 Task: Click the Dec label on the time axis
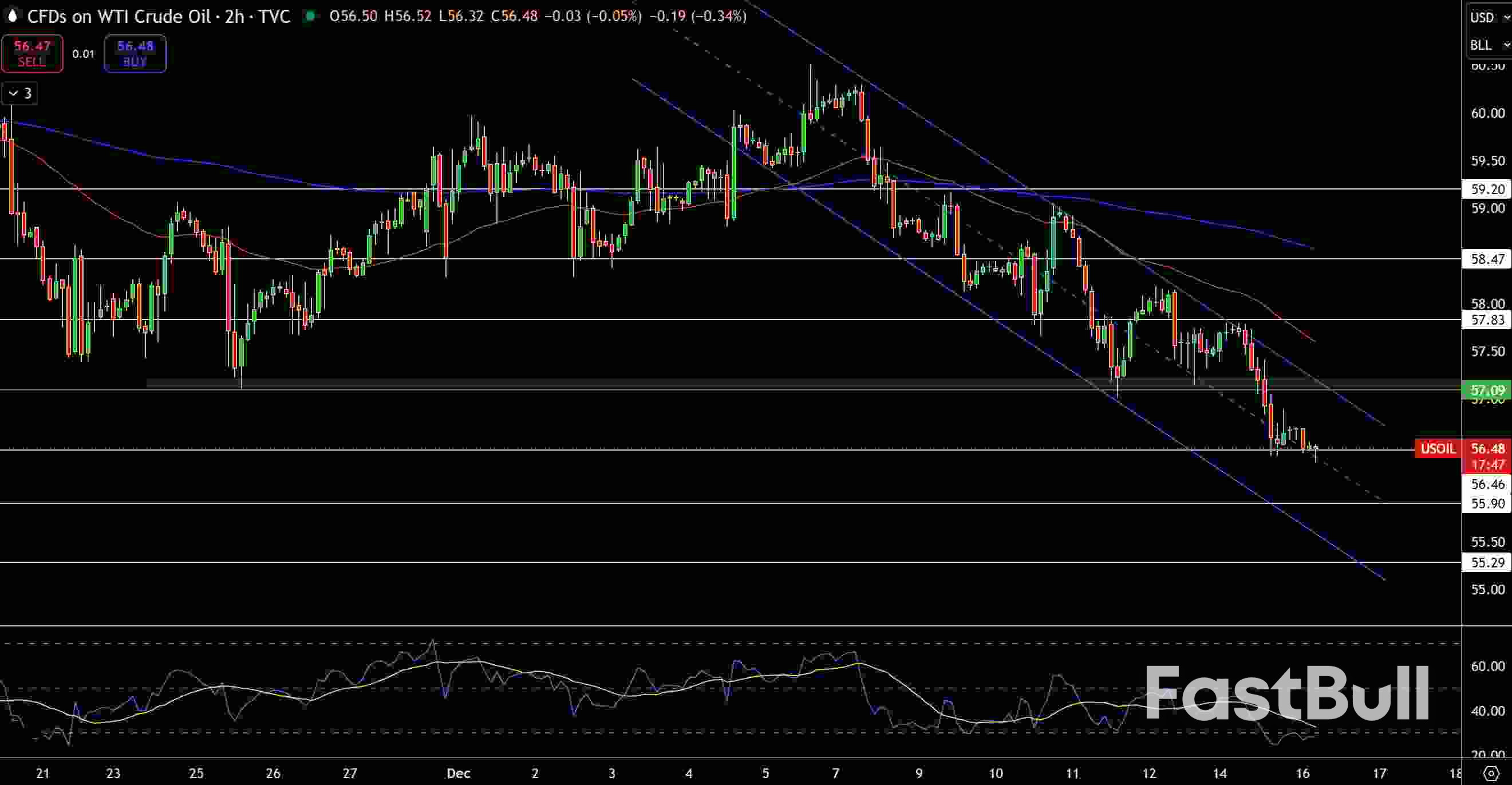tap(458, 774)
